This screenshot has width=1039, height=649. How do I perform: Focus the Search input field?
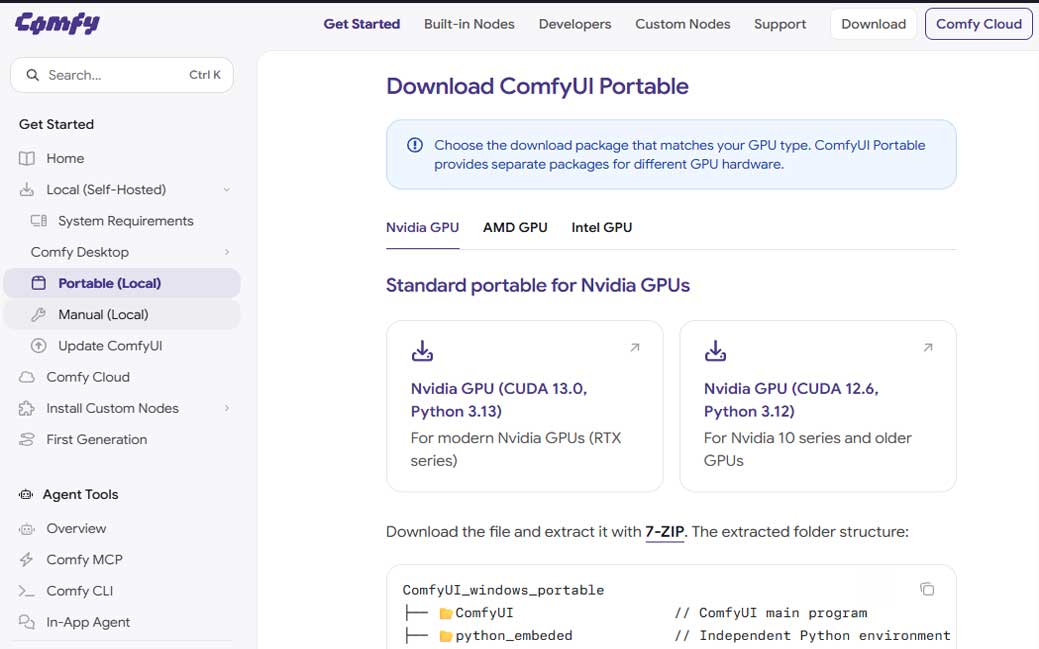pyautogui.click(x=122, y=75)
